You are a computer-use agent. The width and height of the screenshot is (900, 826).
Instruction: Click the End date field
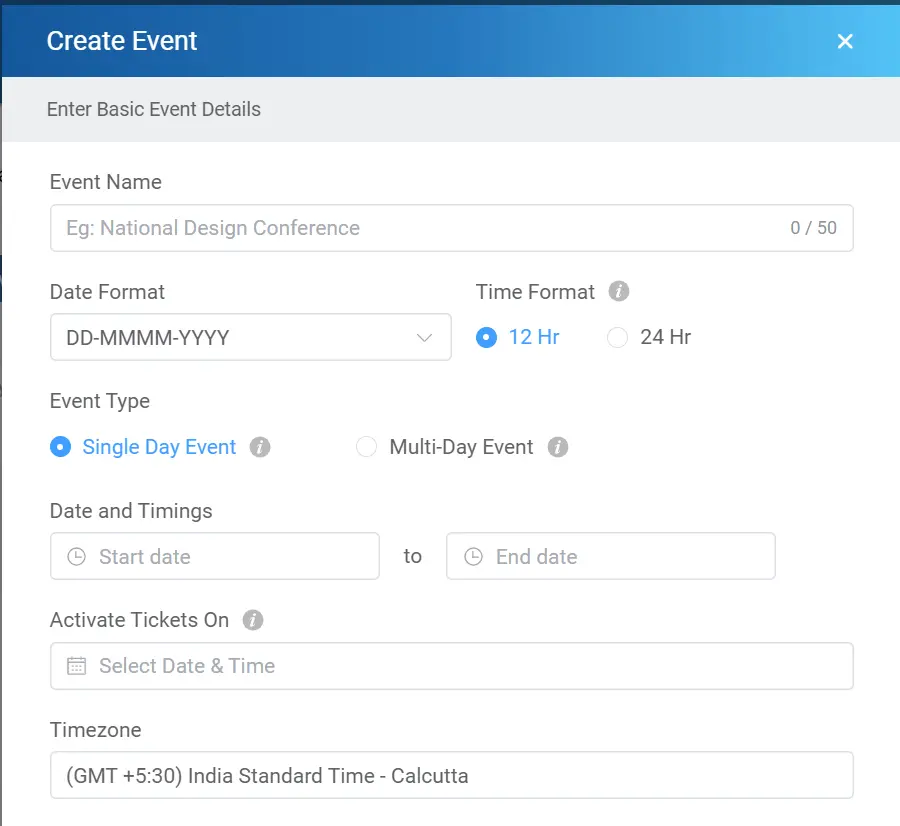pos(611,556)
